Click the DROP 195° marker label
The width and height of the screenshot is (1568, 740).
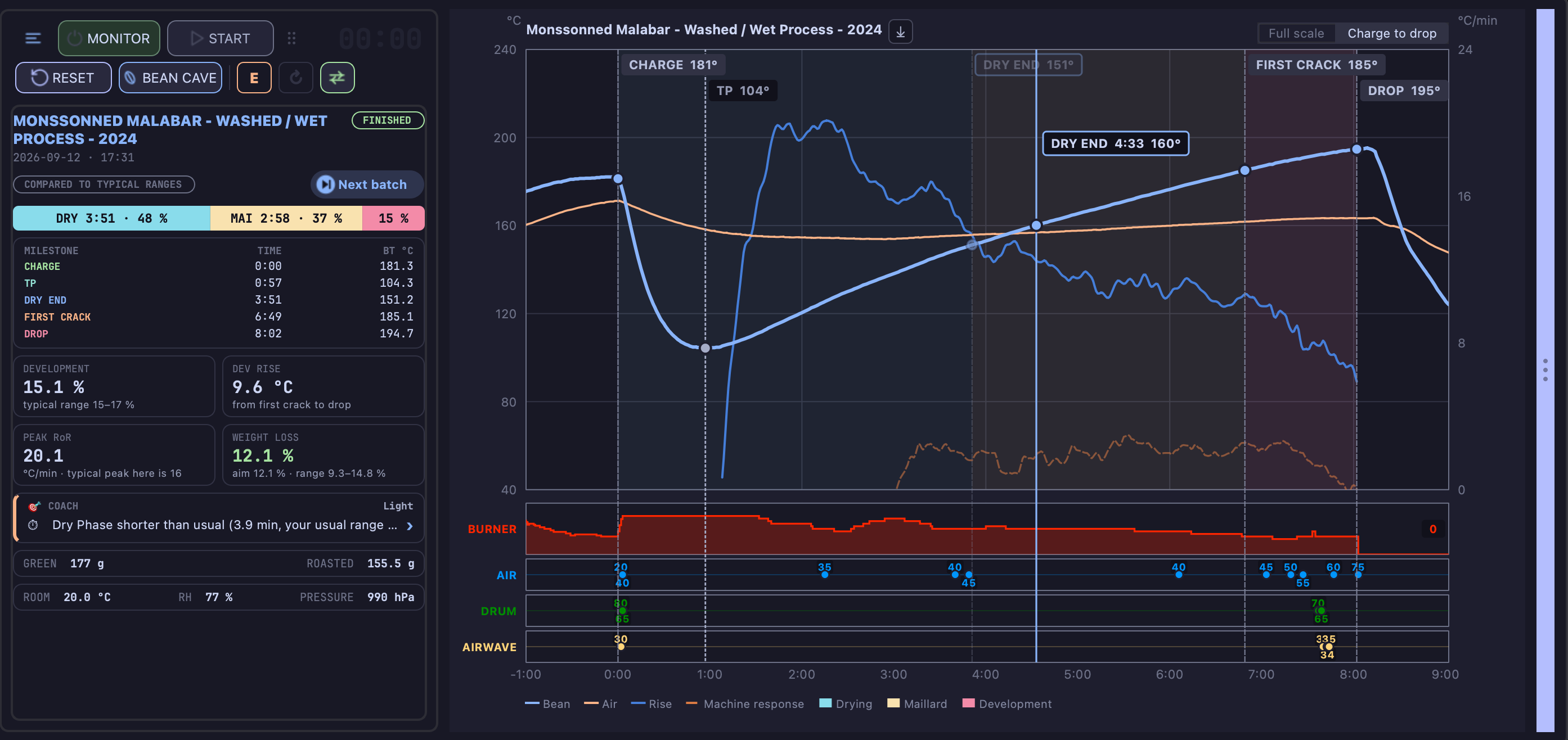pos(1403,91)
